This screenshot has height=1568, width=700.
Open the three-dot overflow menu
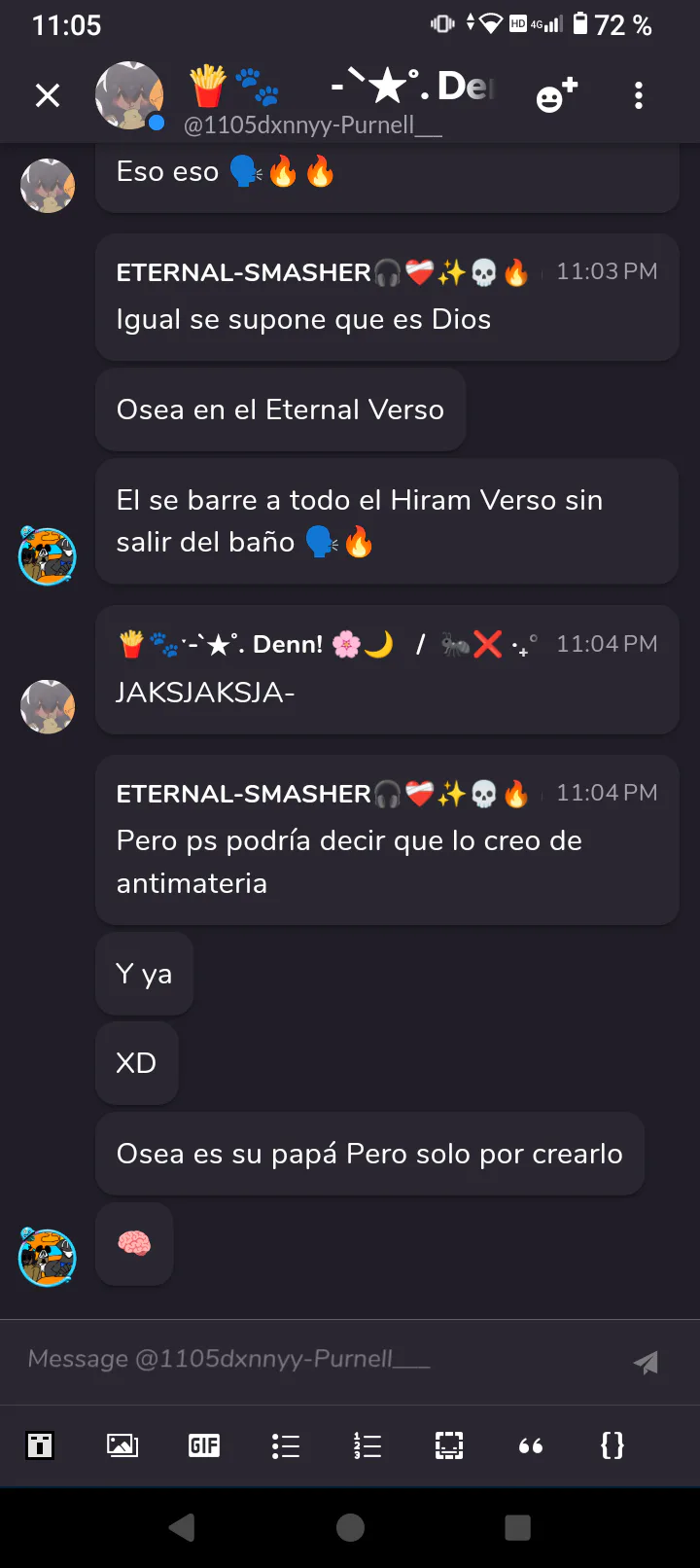click(639, 95)
